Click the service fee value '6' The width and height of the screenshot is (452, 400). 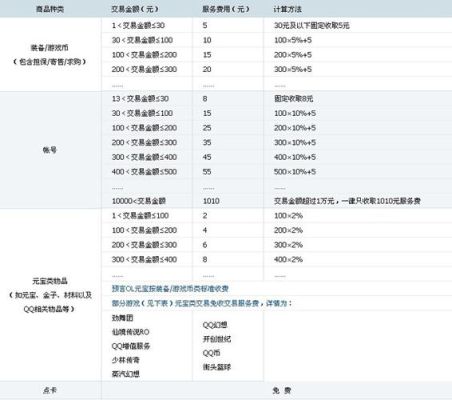205,245
